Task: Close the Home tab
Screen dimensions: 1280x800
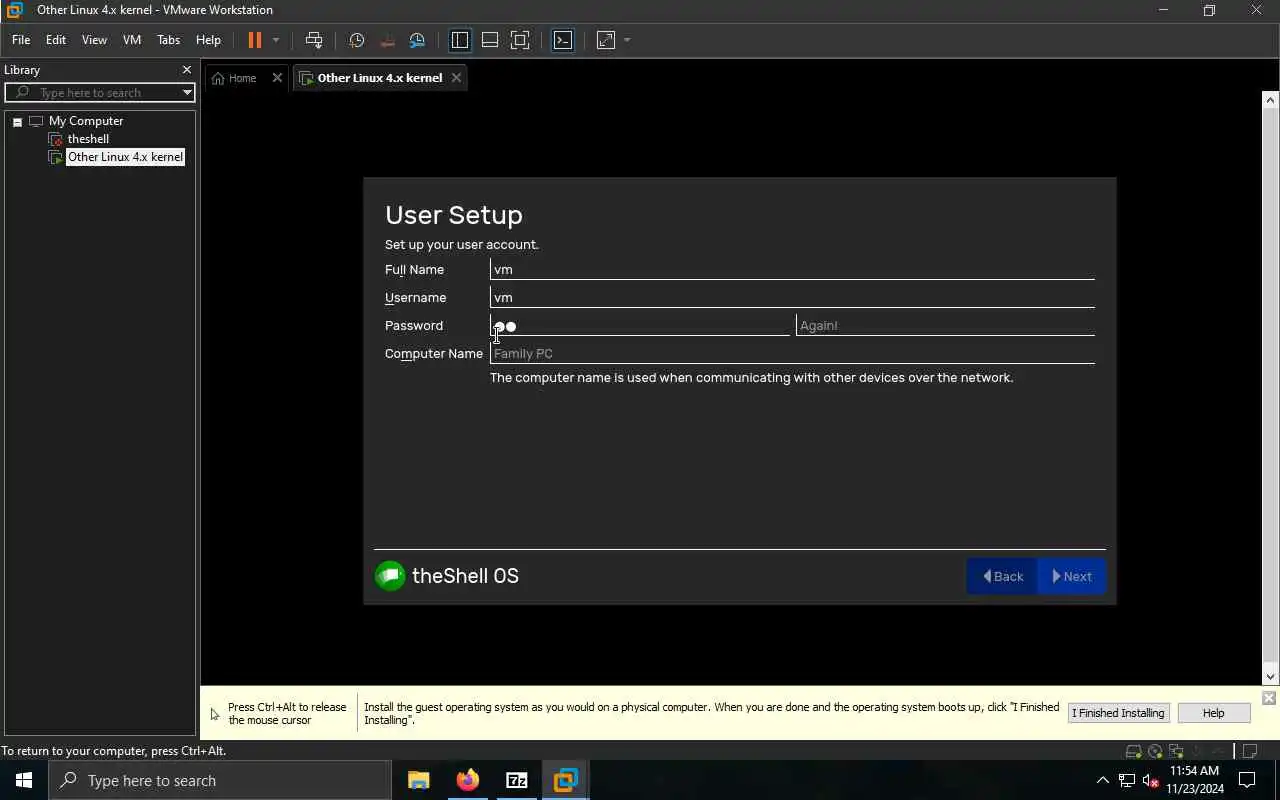Action: [x=277, y=78]
